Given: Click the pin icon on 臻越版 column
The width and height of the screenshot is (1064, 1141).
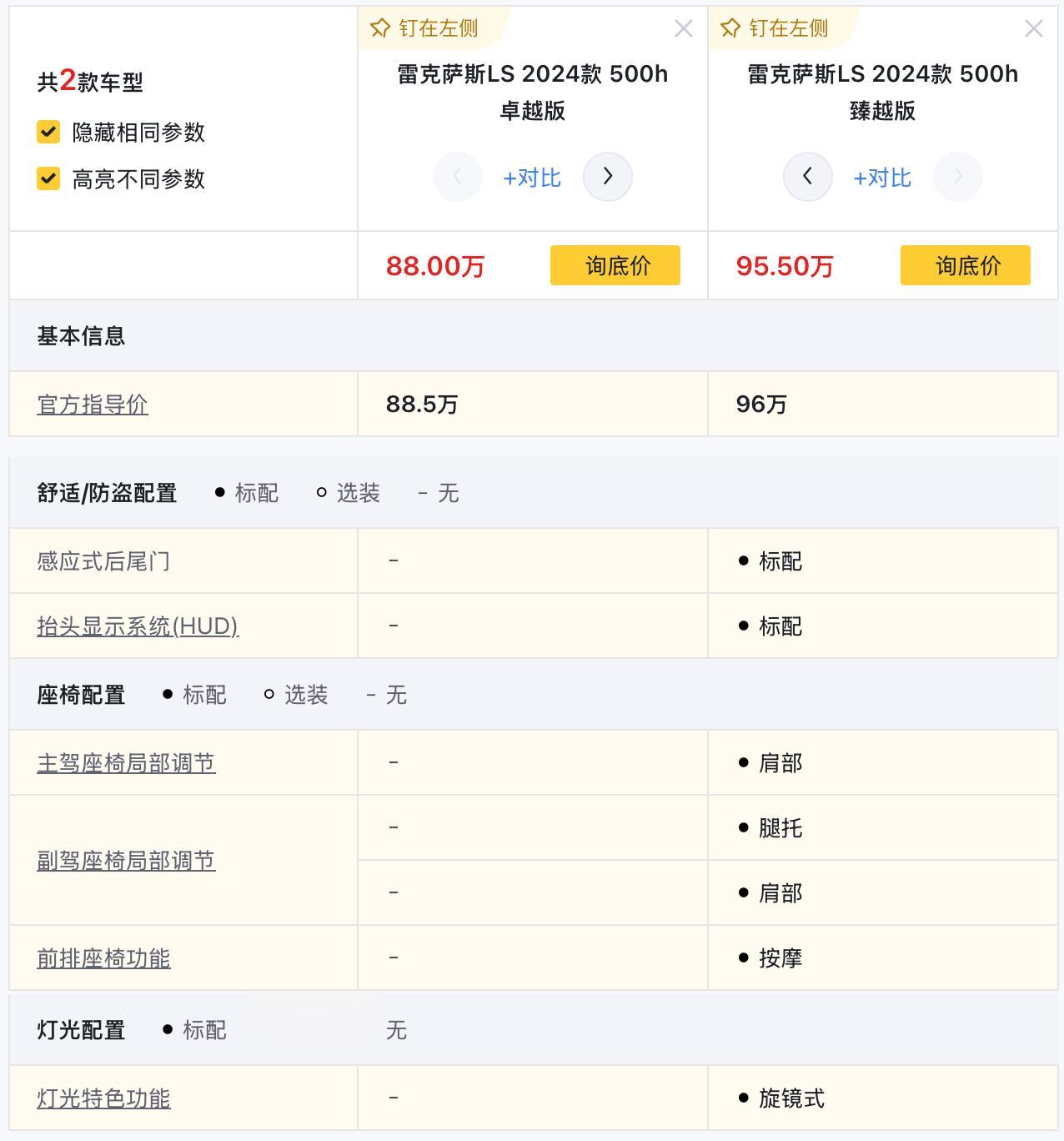Looking at the screenshot, I should pos(730,28).
